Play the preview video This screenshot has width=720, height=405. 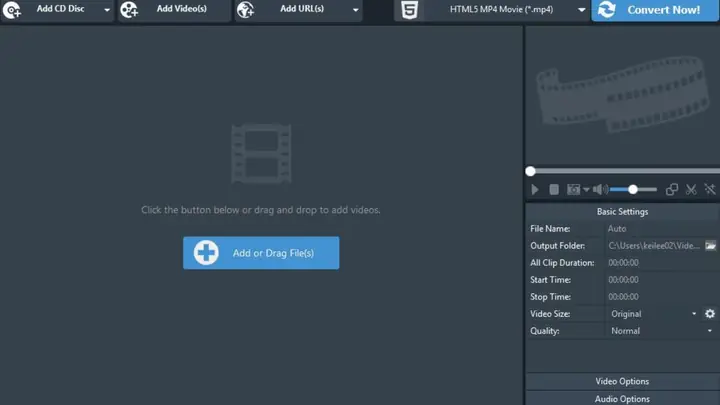(534, 190)
